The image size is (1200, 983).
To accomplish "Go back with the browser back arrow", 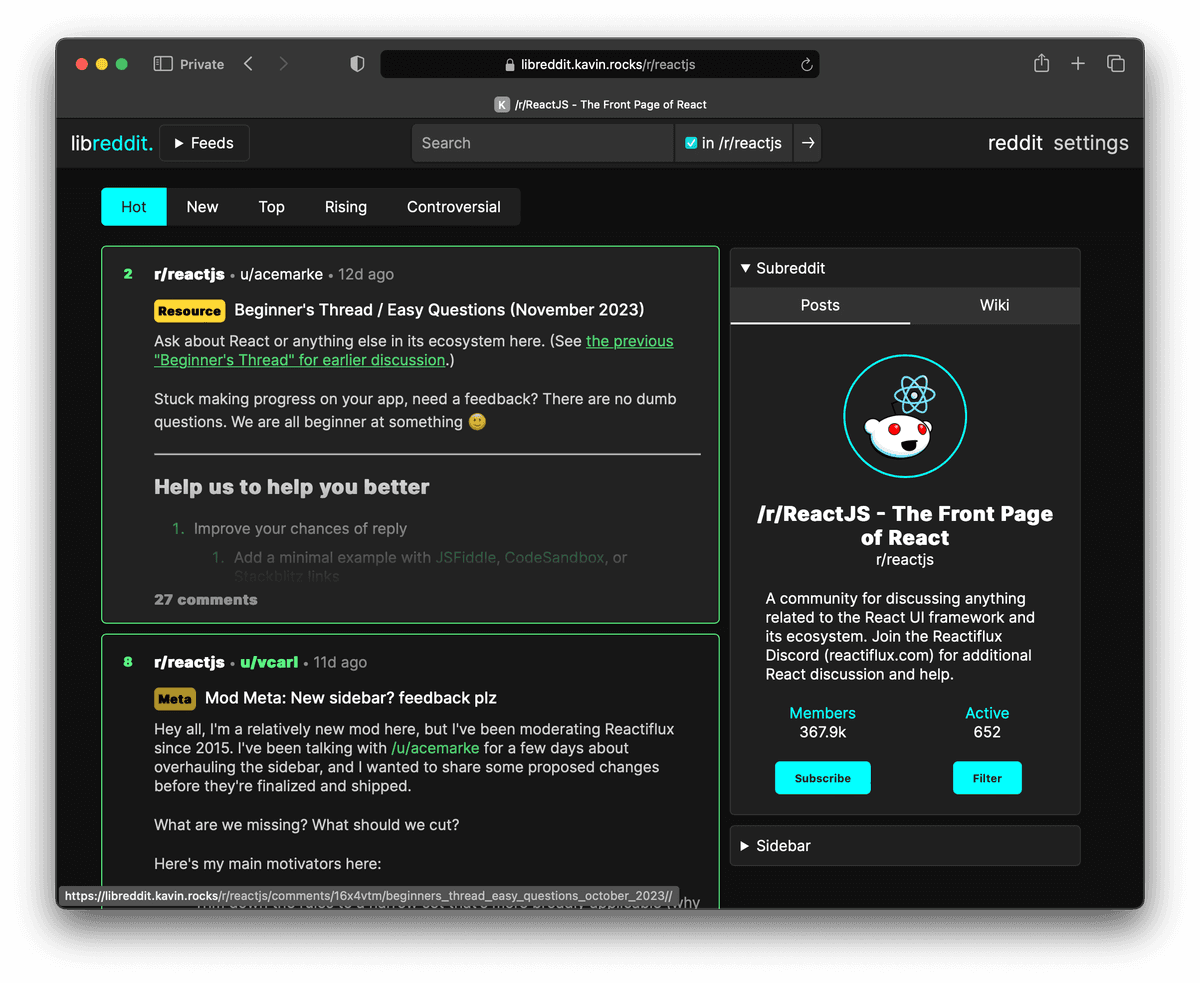I will tap(248, 64).
